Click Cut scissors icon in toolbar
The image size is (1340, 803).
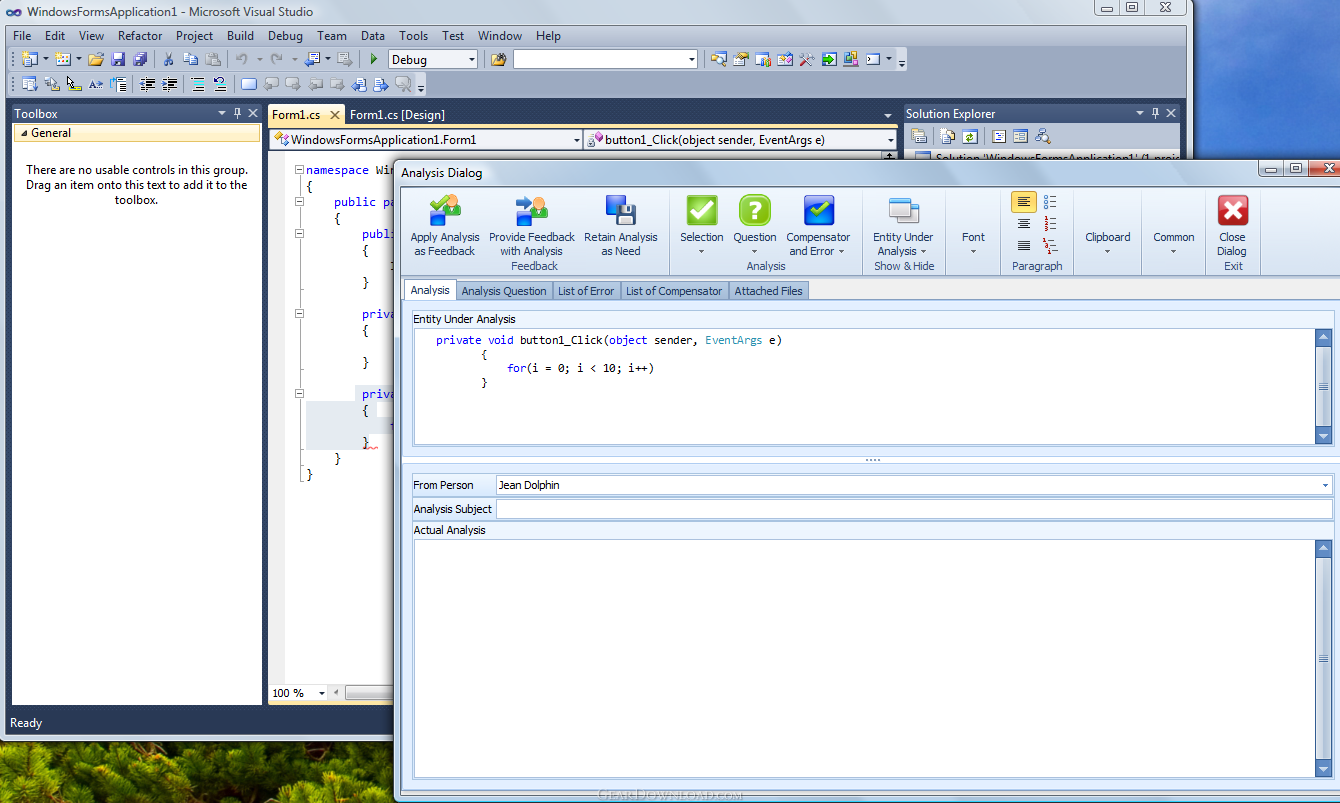tap(168, 60)
